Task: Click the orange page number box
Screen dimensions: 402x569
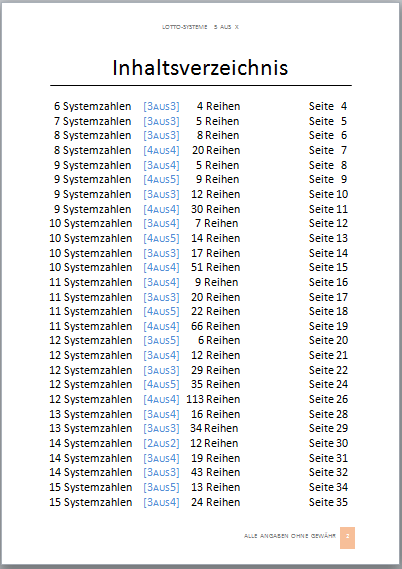Action: tap(347, 537)
